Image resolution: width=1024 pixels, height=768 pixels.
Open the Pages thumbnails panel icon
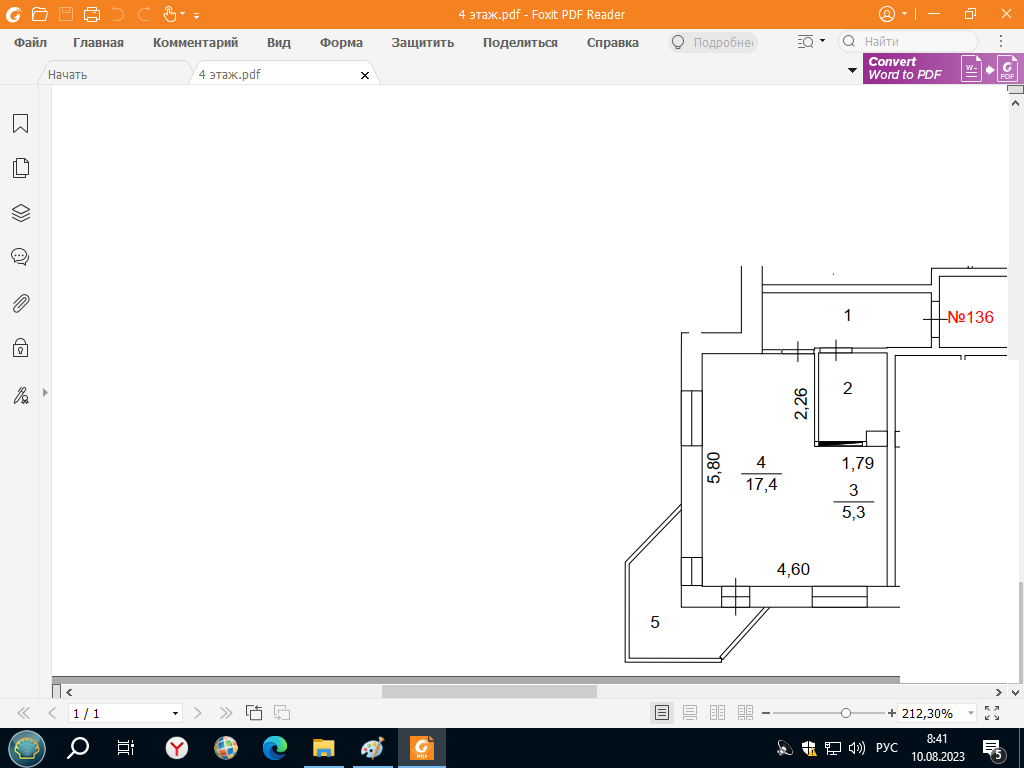[21, 168]
